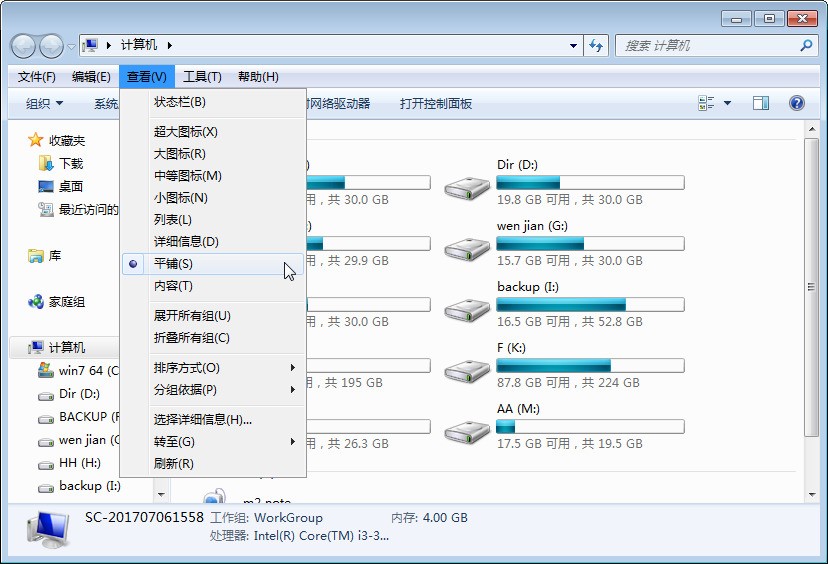Open the 组织 dropdown in toolbar

click(45, 104)
